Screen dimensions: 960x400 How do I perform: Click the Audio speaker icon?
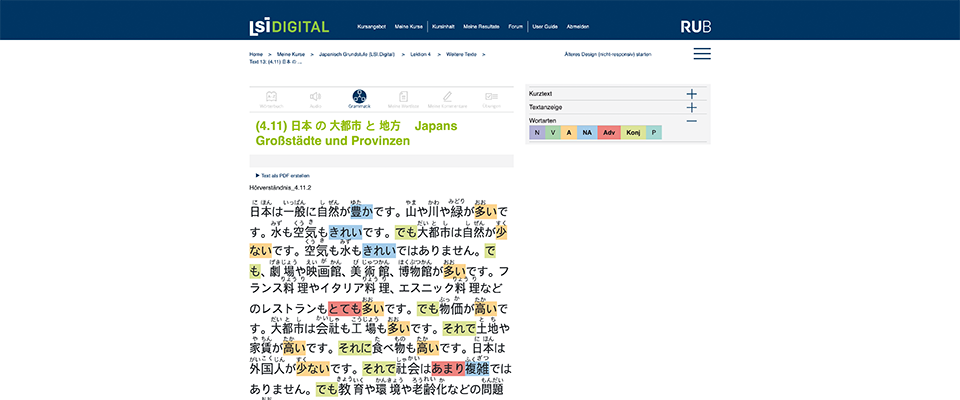pyautogui.click(x=315, y=98)
